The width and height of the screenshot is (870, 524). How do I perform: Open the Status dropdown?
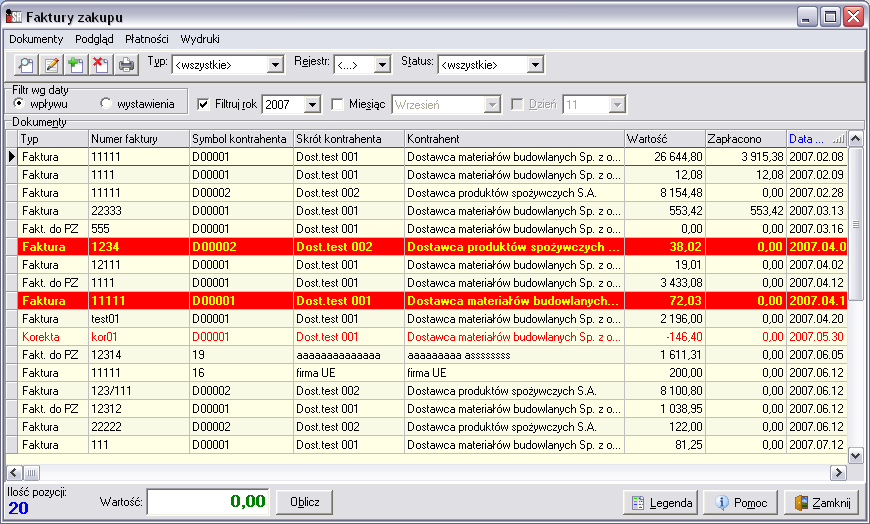pyautogui.click(x=535, y=65)
